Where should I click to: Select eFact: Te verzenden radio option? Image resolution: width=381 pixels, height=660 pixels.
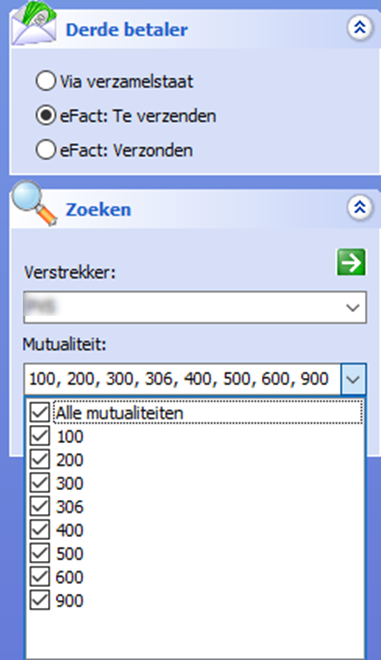45,115
